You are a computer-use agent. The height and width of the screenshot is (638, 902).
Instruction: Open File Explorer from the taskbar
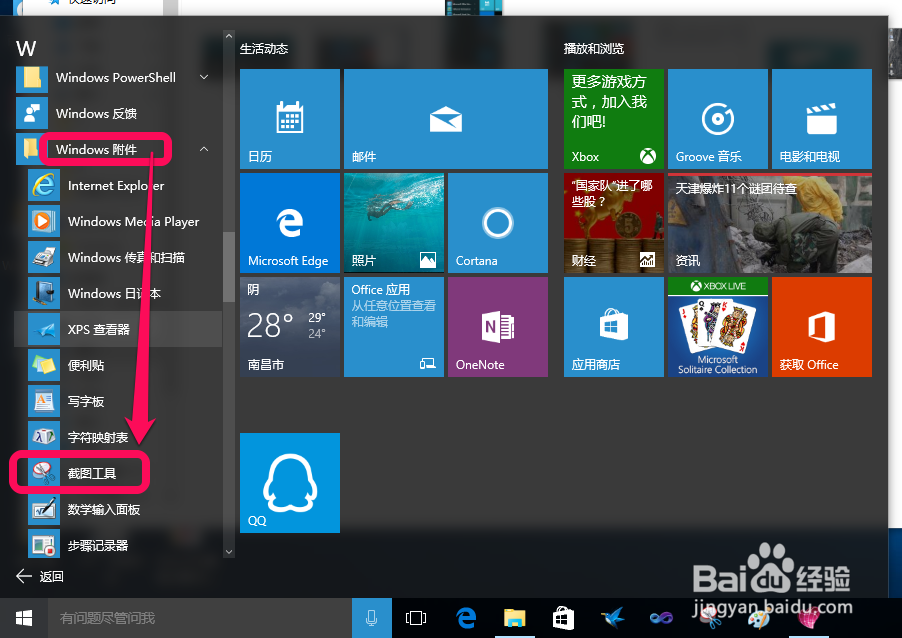pos(515,618)
